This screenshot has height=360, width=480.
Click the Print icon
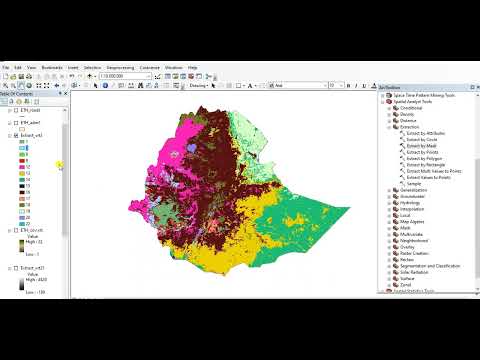point(29,76)
